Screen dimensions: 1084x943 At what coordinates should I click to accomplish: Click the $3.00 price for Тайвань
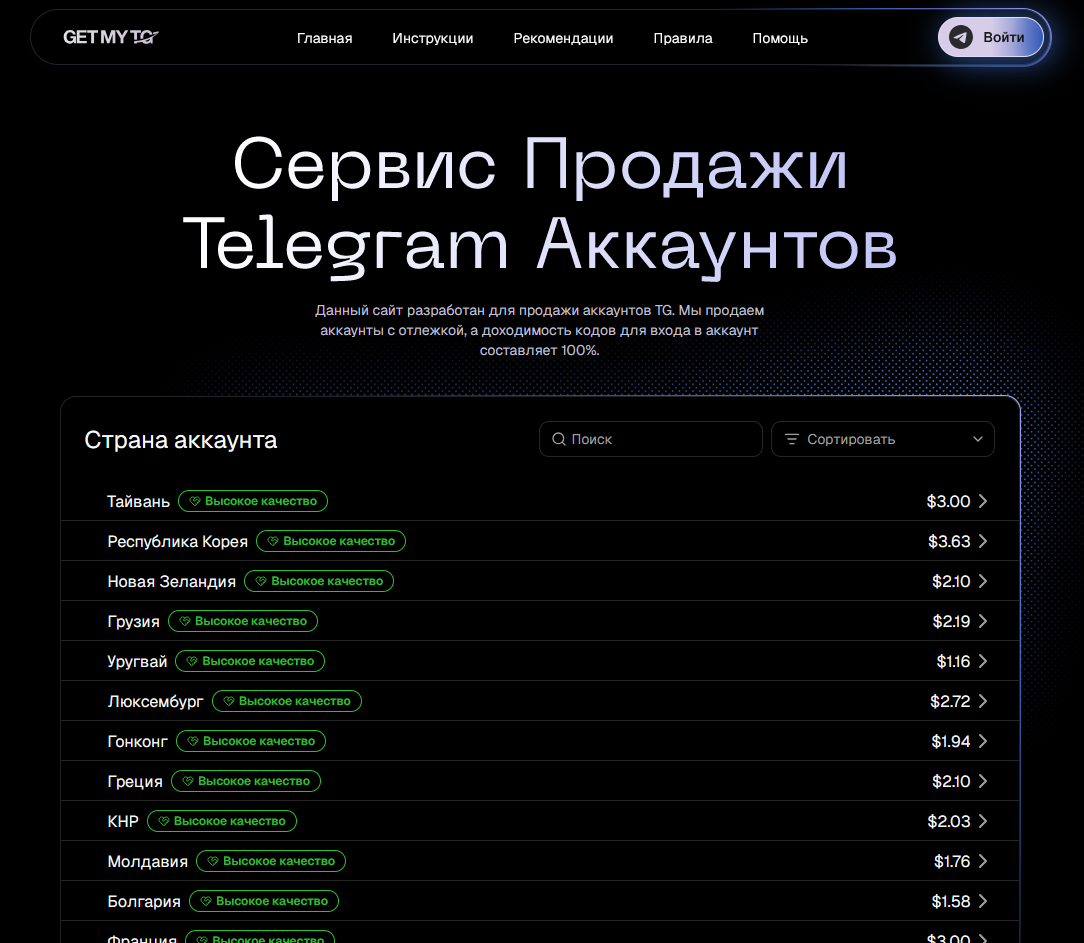[948, 501]
